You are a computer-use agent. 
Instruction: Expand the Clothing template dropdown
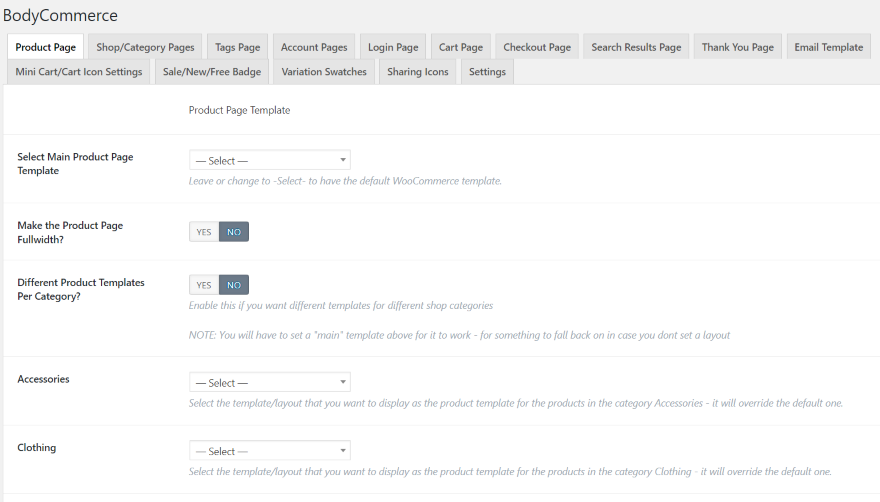(x=270, y=451)
